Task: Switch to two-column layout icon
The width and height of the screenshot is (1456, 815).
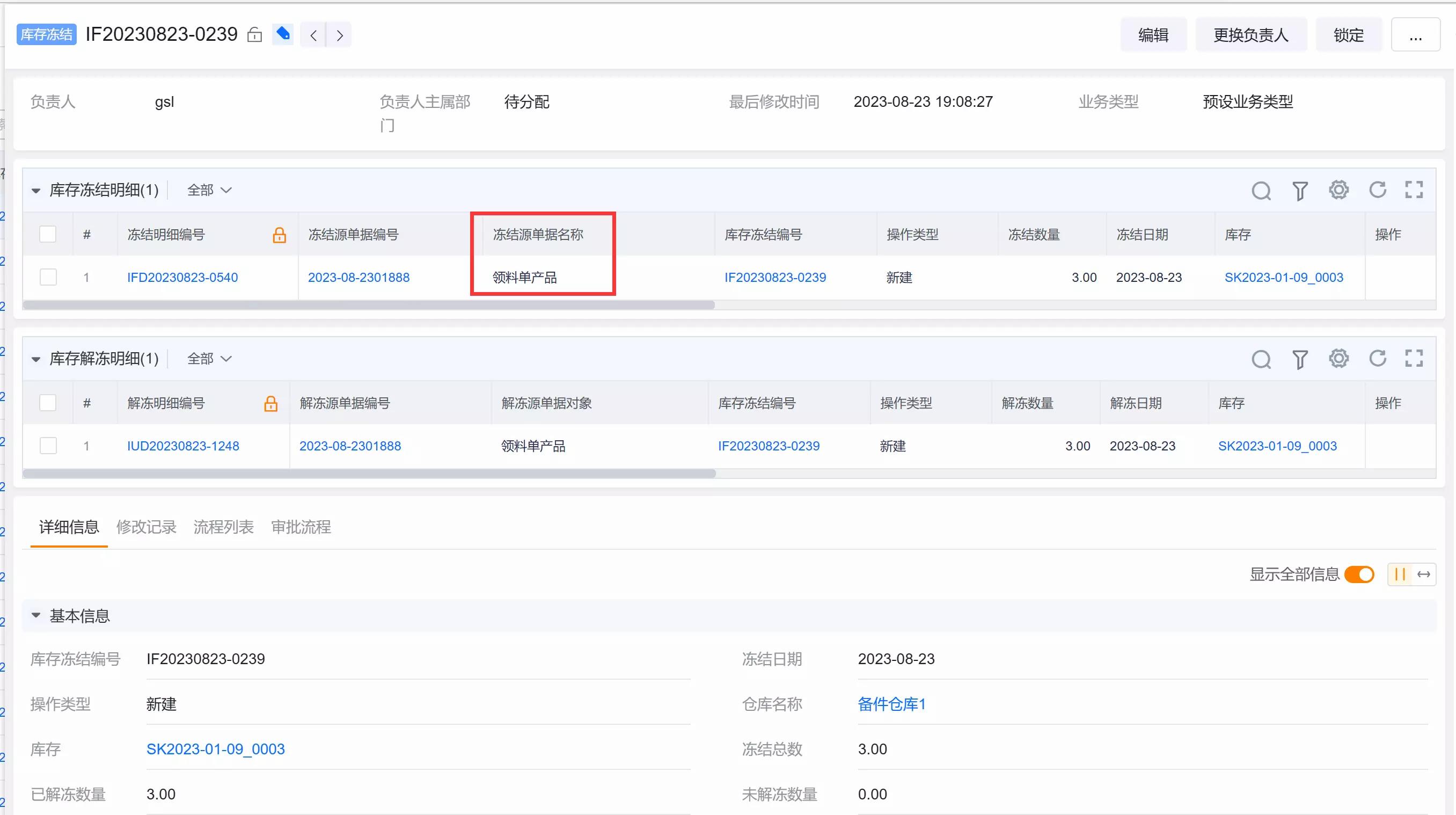Action: click(x=1400, y=574)
